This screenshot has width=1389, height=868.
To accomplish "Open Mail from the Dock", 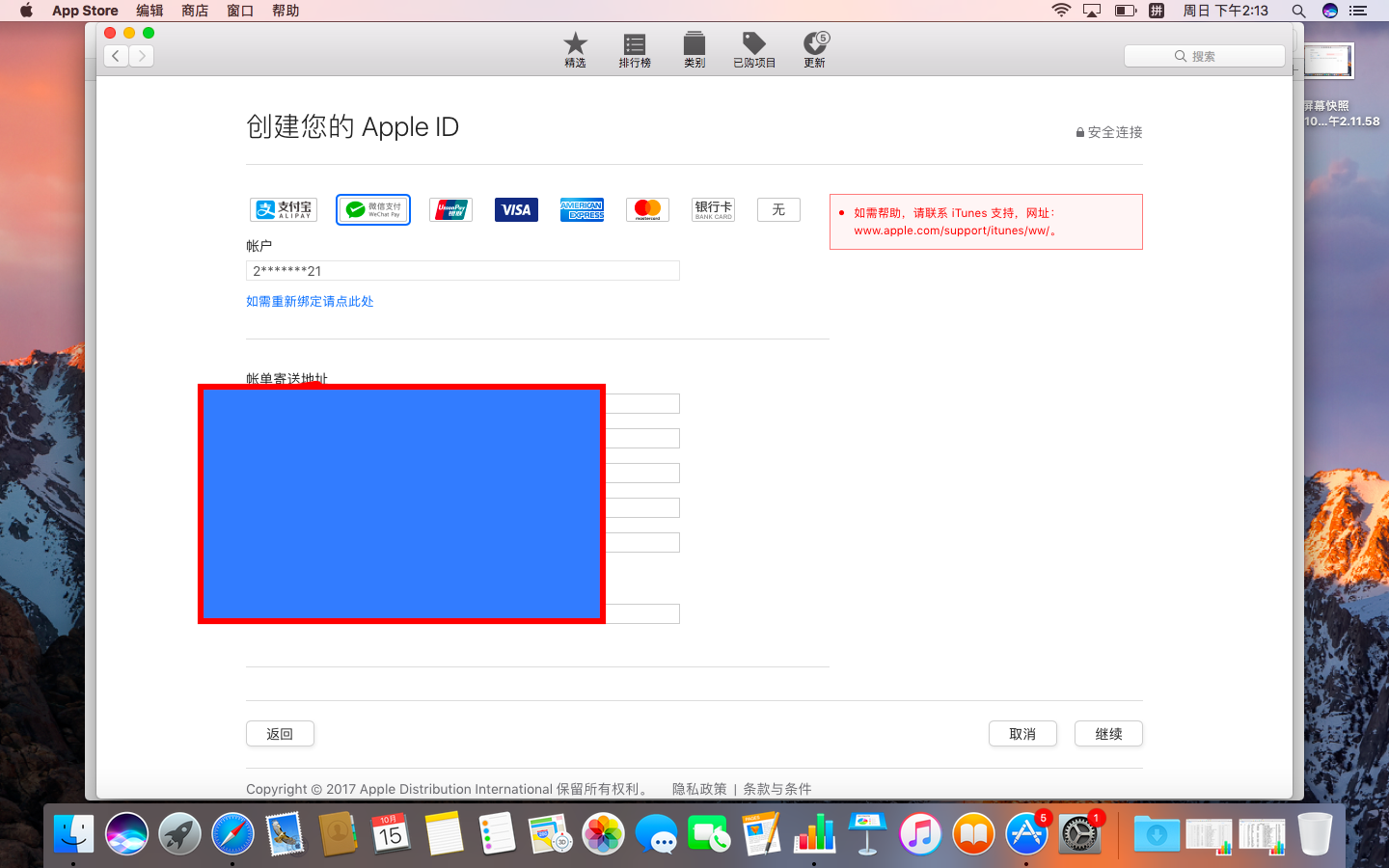I will 286,834.
